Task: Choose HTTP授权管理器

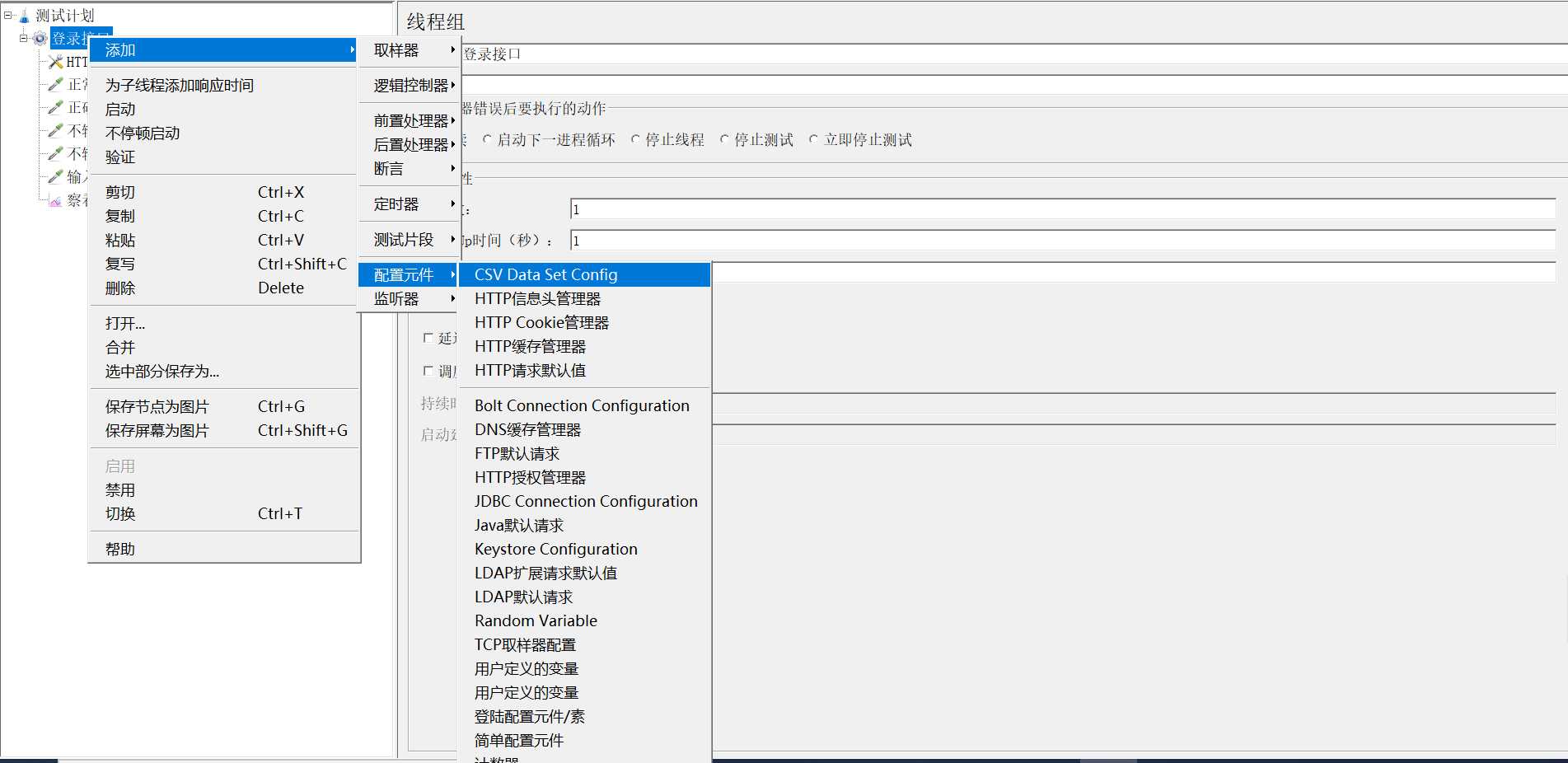Action: (584, 477)
